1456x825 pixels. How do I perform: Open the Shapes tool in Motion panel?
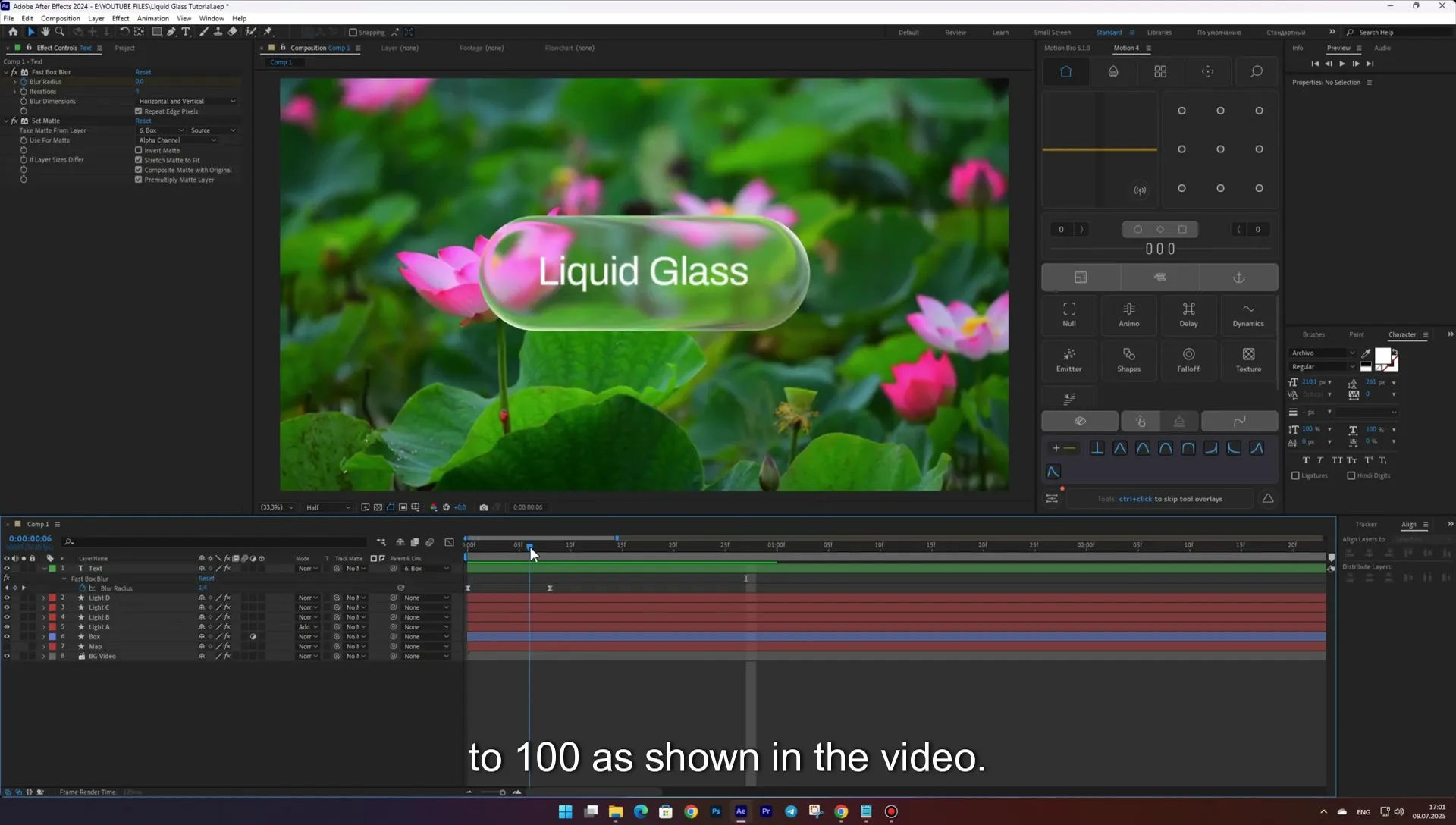click(1128, 359)
